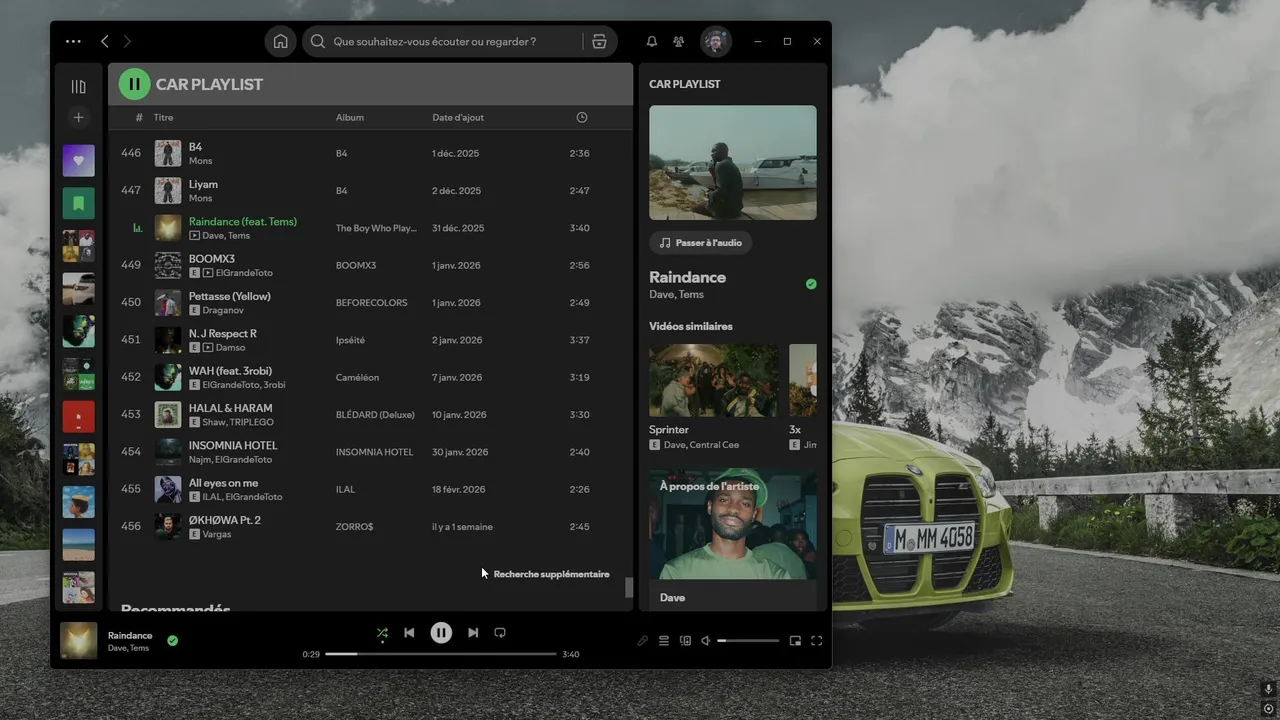Select track Pettasse (Yellow)
This screenshot has width=1280, height=720.
371,302
